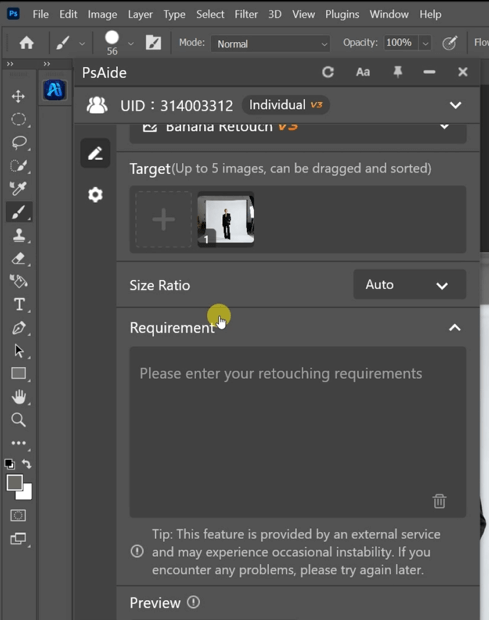Viewport: 489px width, 620px height.
Task: Click the Preview info icon
Action: (193, 602)
